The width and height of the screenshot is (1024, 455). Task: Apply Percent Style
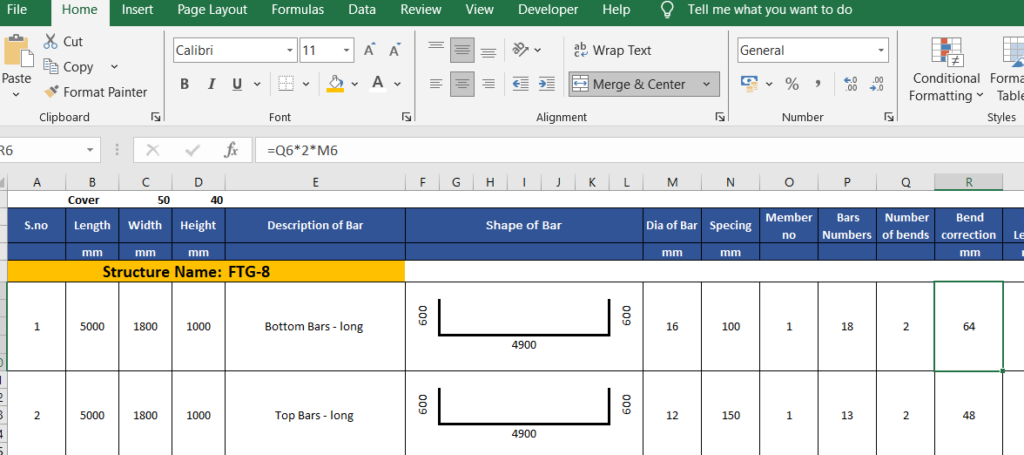[x=792, y=84]
